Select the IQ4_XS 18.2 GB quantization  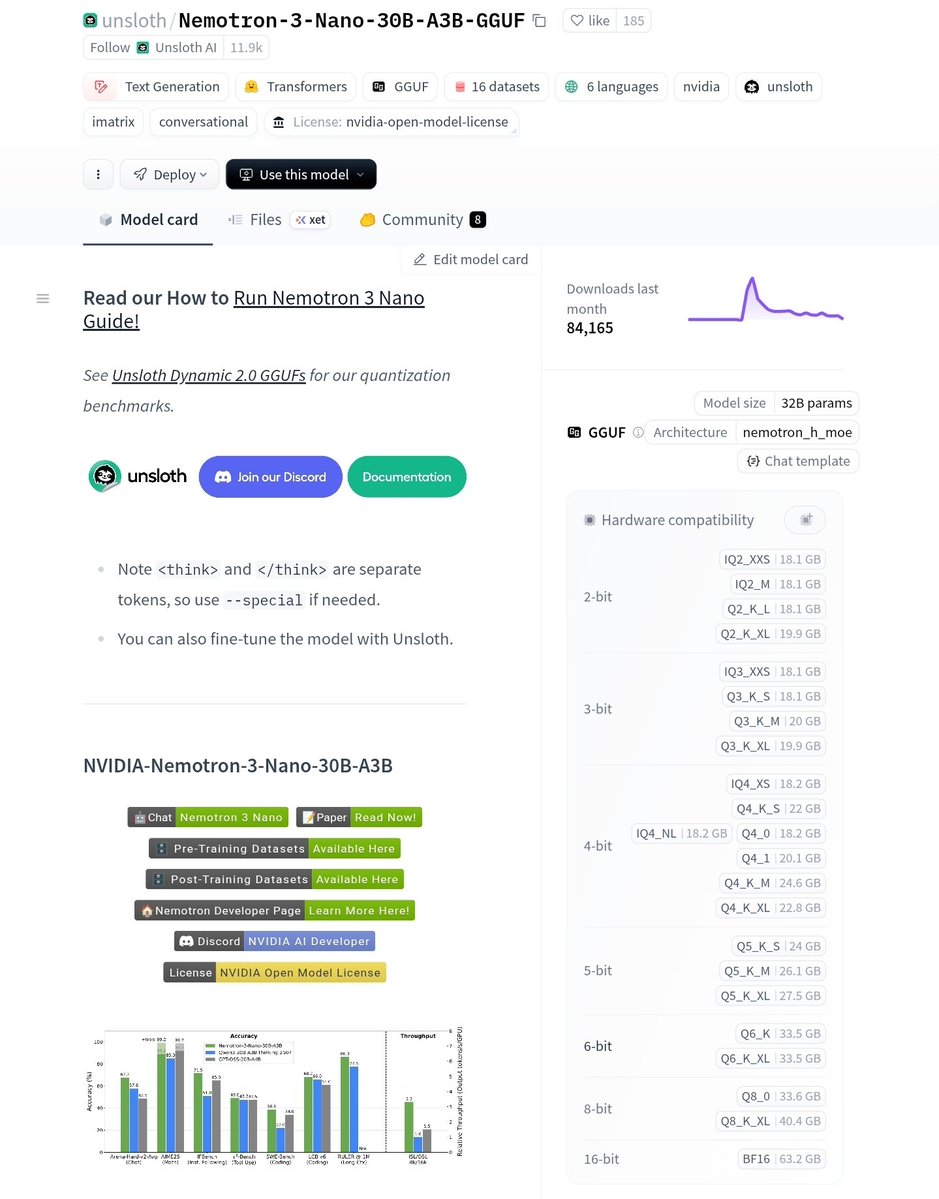click(x=775, y=784)
